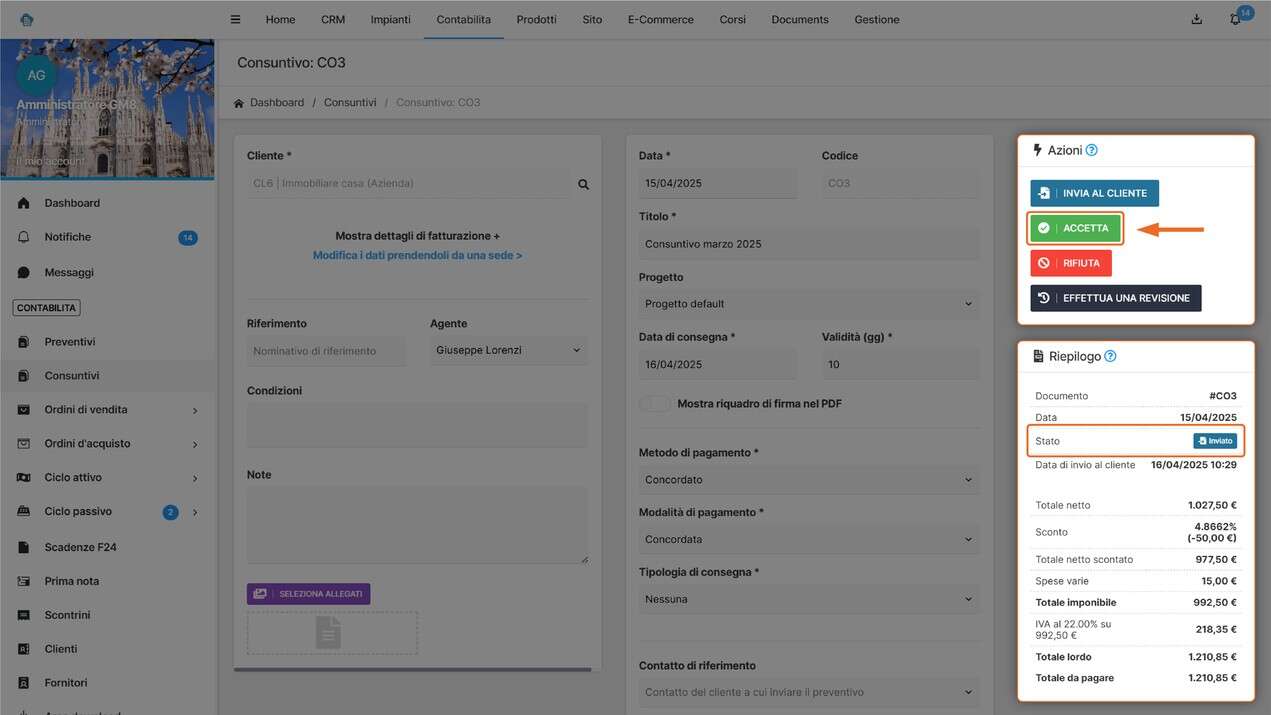Click the hamburger menu icon

(x=235, y=19)
